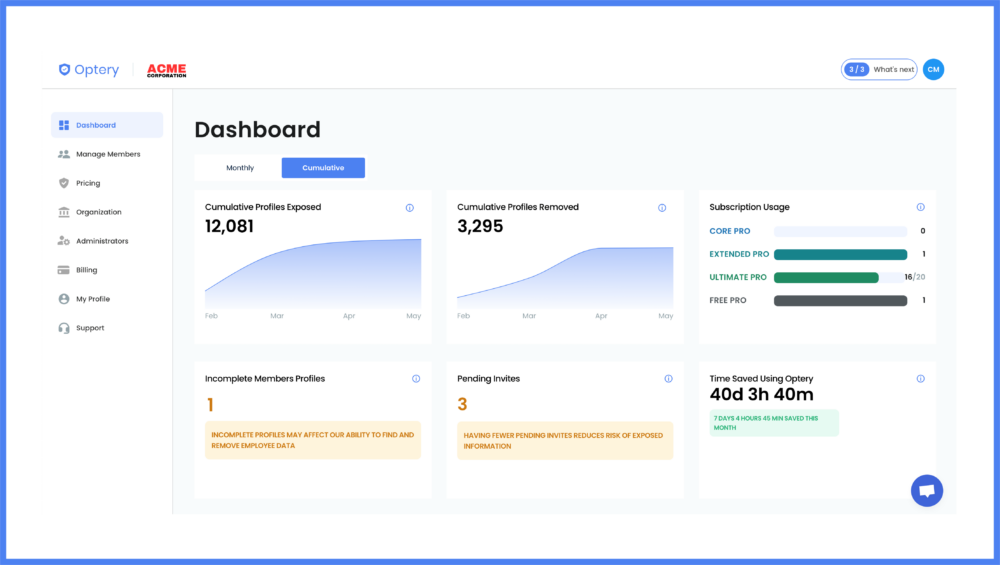Show info for Time Saved Using Optery

[920, 379]
